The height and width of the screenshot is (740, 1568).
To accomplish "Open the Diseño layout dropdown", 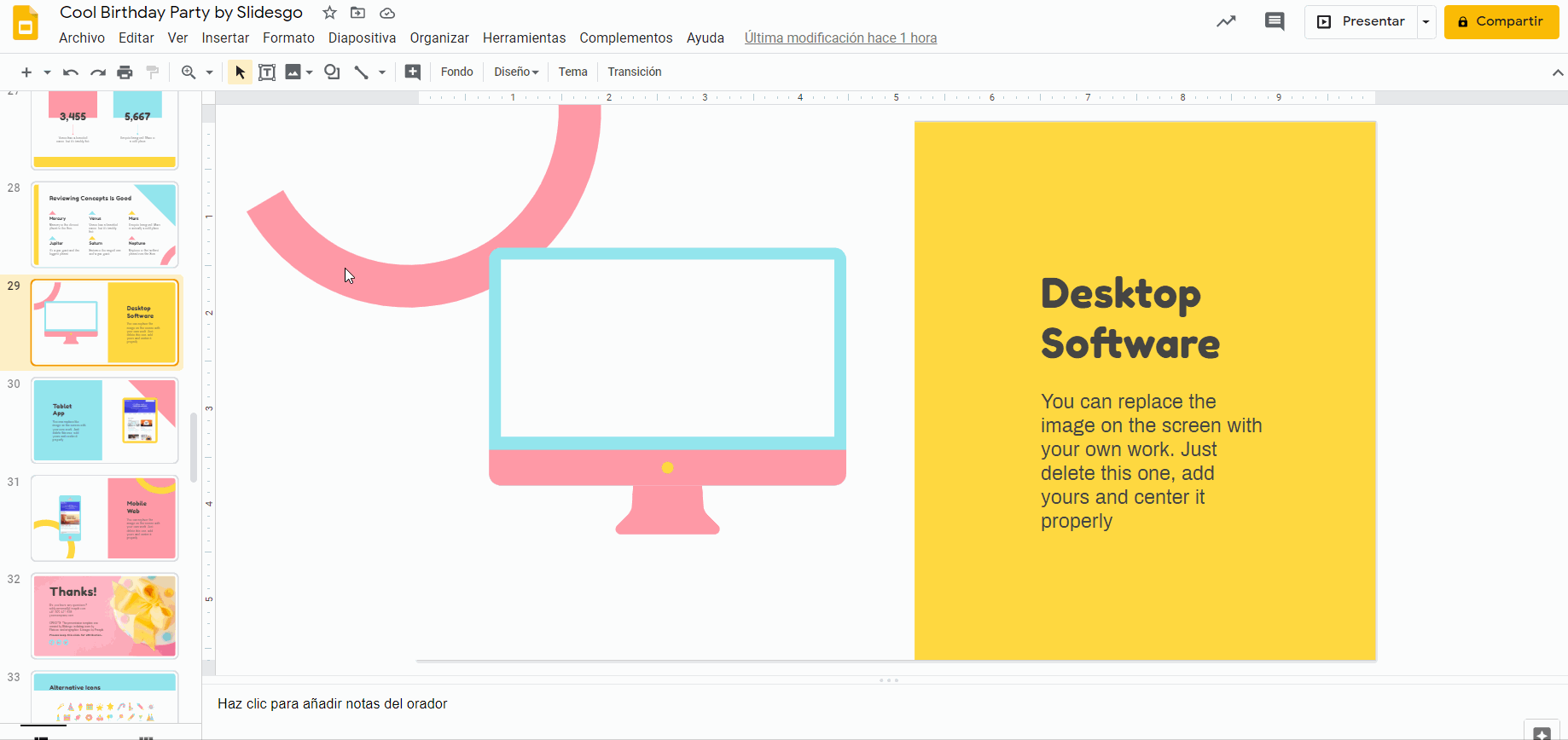I will tap(516, 72).
